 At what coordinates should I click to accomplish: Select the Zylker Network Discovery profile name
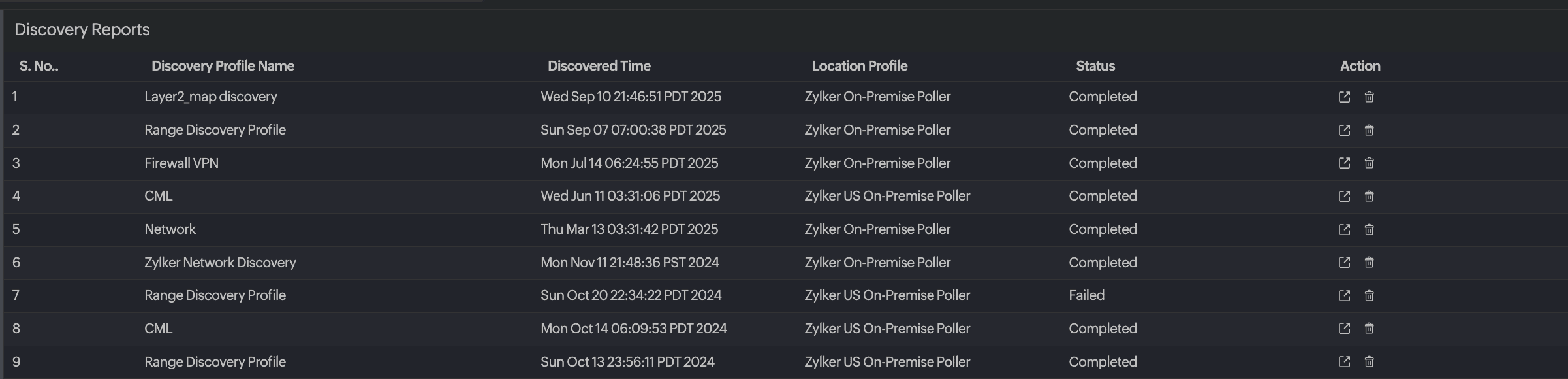[220, 262]
